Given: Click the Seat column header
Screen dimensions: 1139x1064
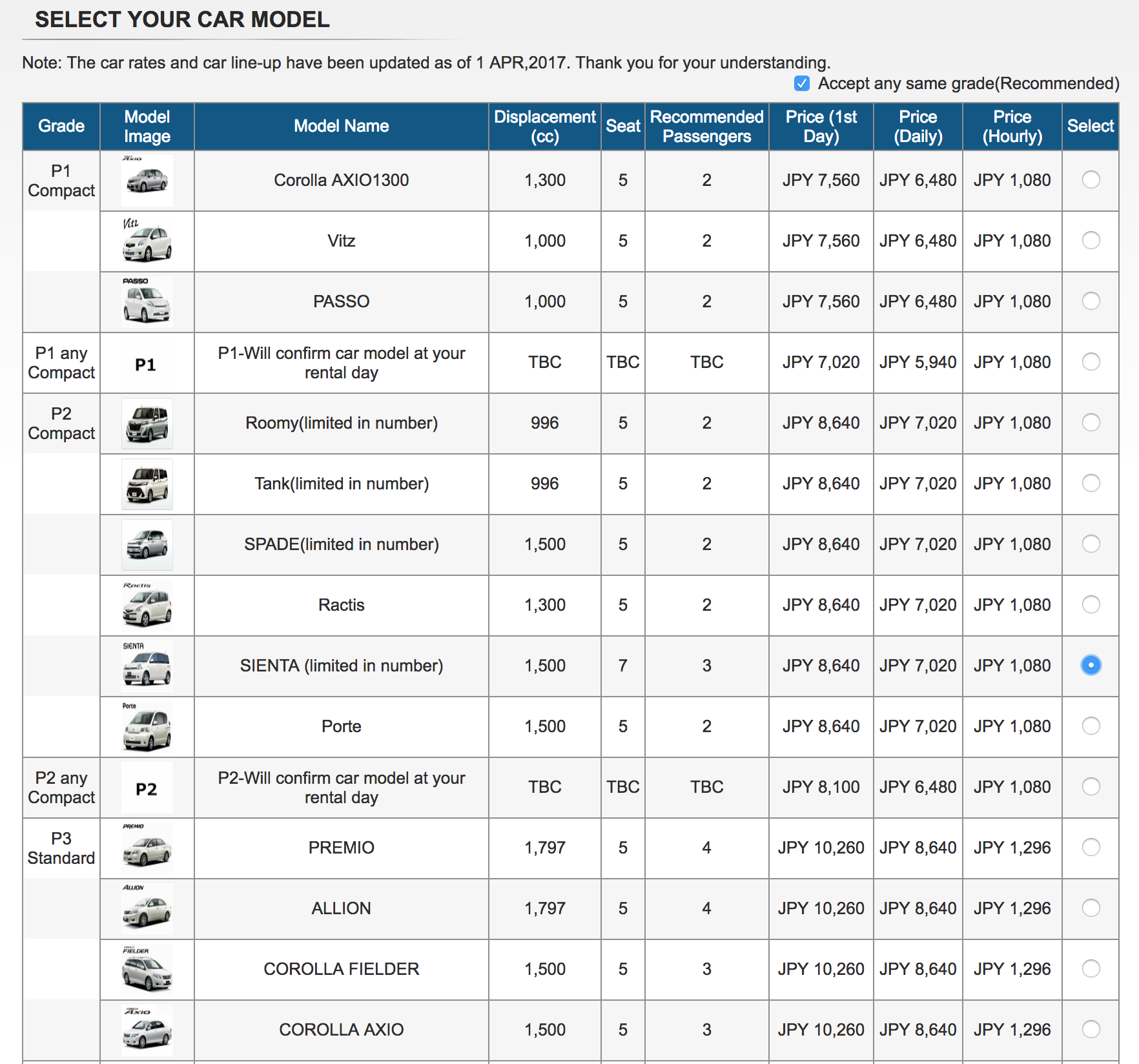Looking at the screenshot, I should pyautogui.click(x=623, y=126).
